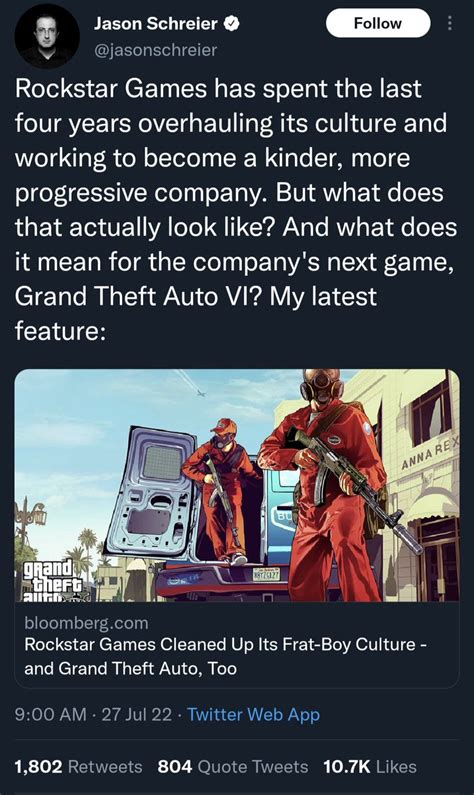Click the 27 Jul 22 date
474x795 pixels.
click(x=137, y=714)
